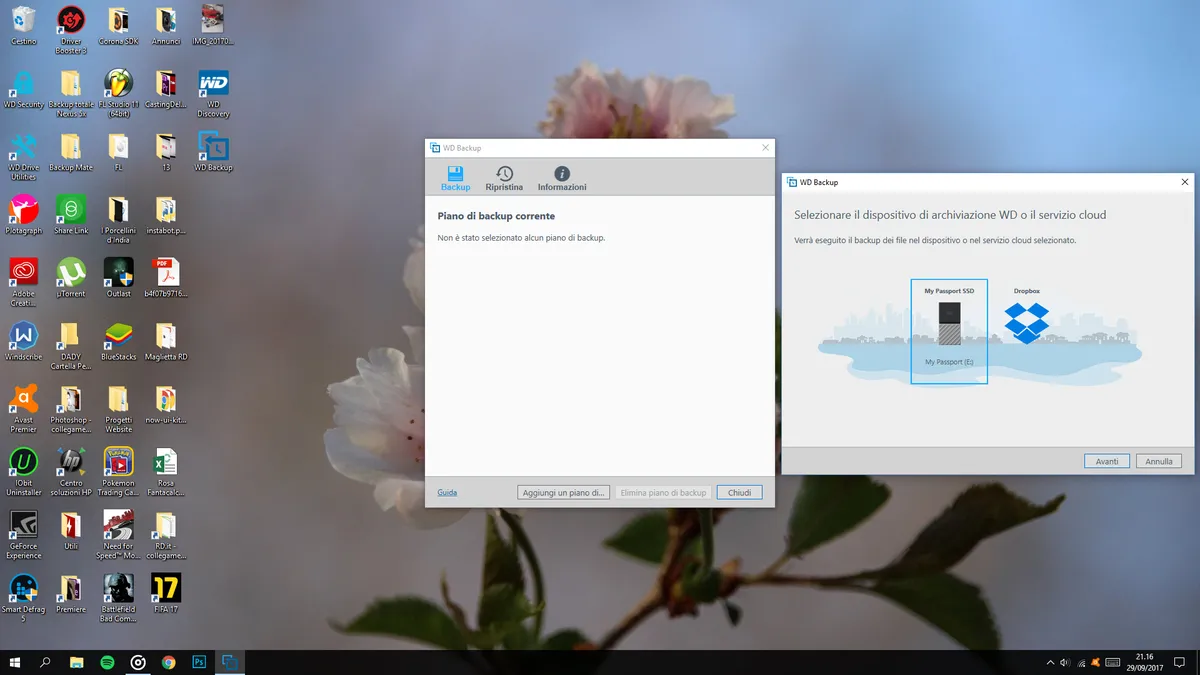Open Spotify from the taskbar
This screenshot has width=1200, height=675.
point(107,662)
